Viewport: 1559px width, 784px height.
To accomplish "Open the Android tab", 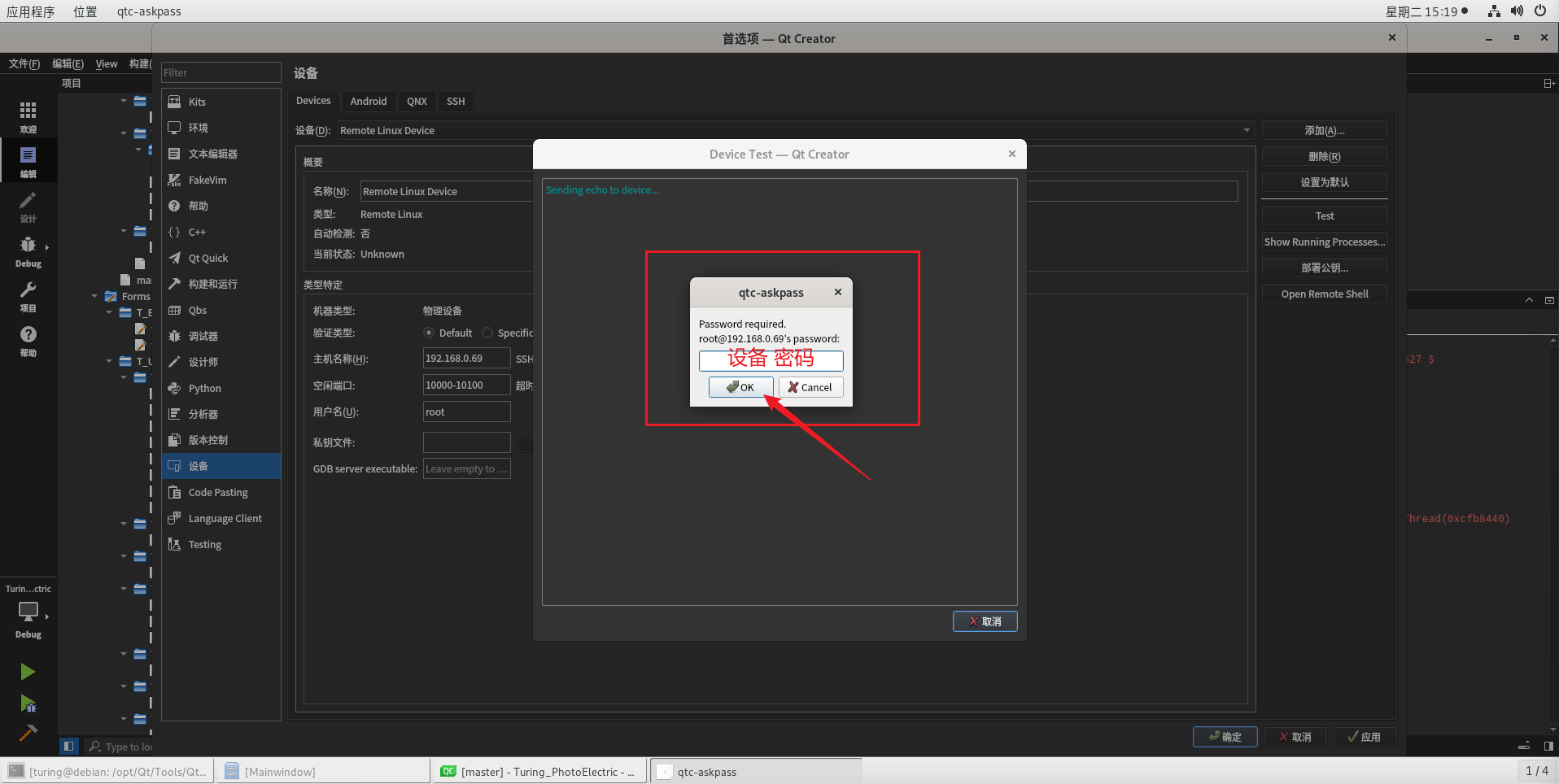I will pos(369,101).
